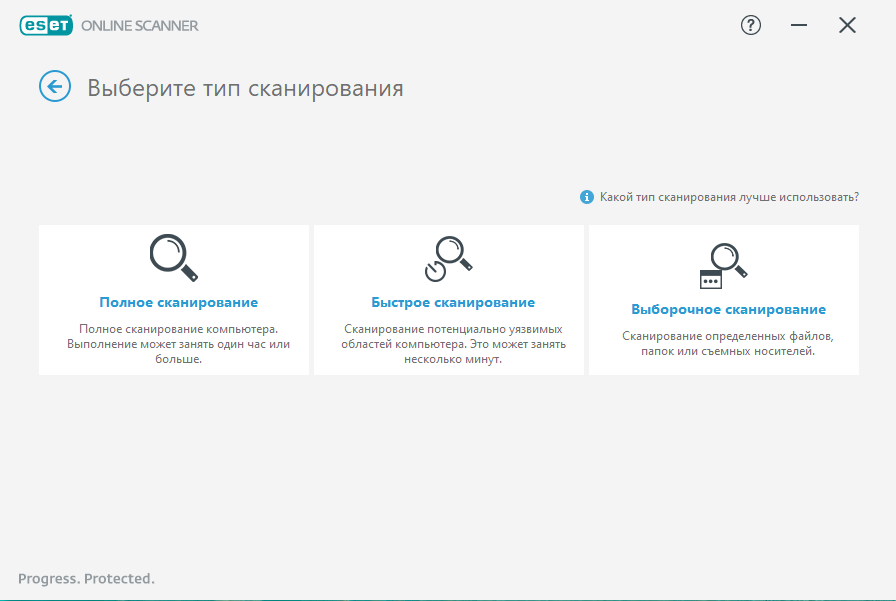Start Быстрое сканирование via its title
The width and height of the screenshot is (896, 601).
pyautogui.click(x=453, y=302)
